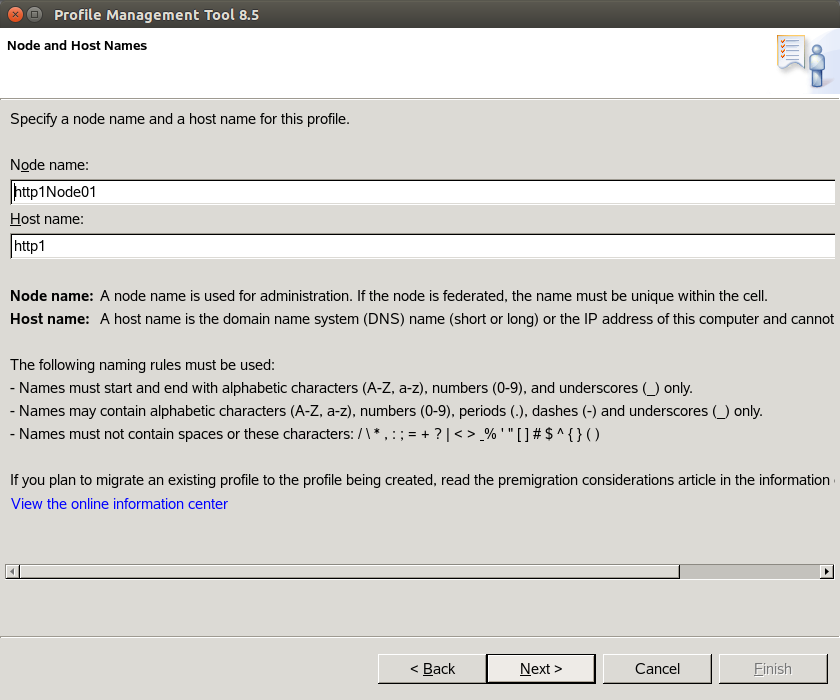Click the bold 'Host name:' description line

click(422, 319)
